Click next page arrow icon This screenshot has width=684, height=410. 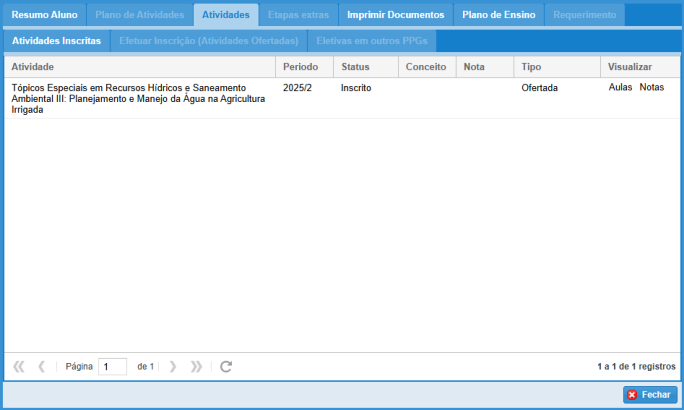point(173,367)
